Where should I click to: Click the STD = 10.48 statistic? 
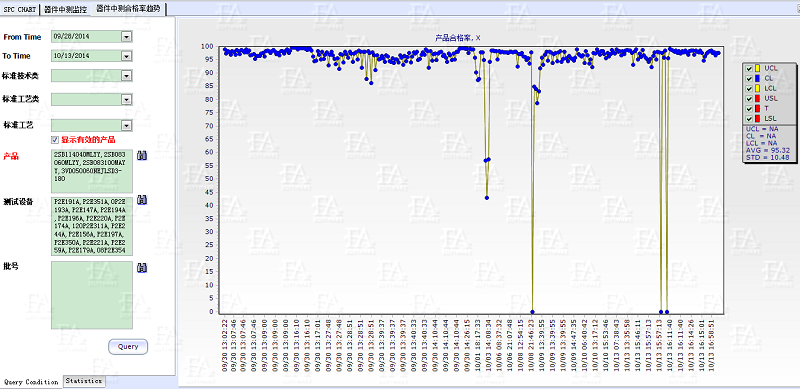767,157
